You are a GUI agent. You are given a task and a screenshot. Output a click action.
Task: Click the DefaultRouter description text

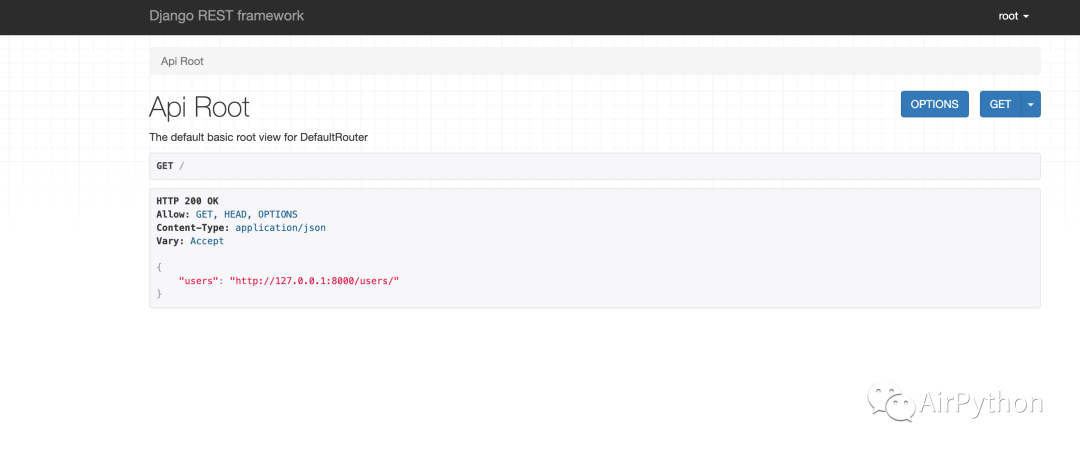[x=258, y=137]
